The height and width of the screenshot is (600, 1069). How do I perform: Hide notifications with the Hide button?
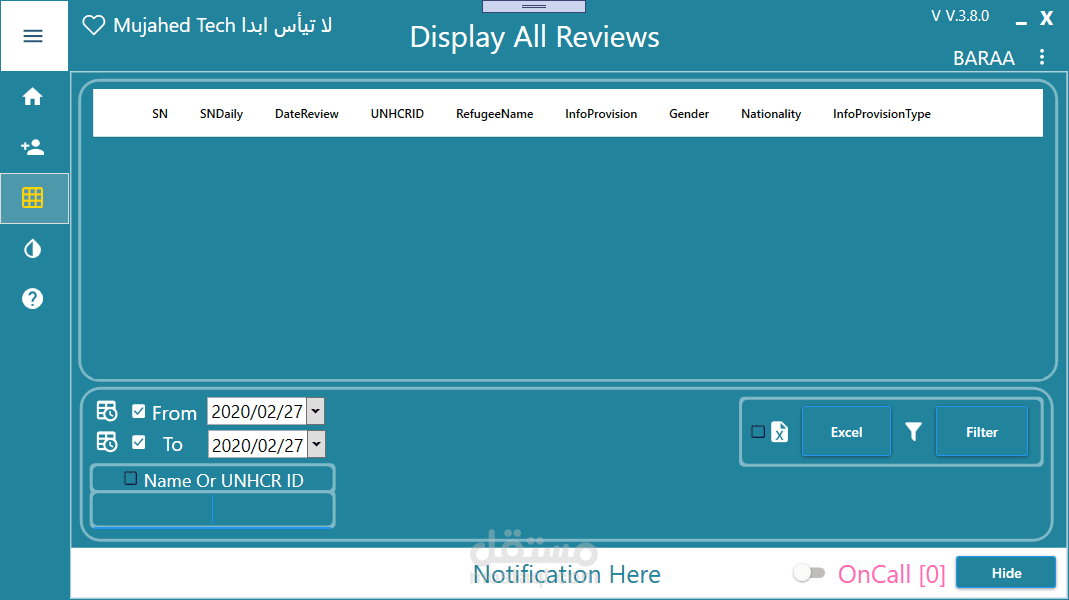coord(1005,572)
